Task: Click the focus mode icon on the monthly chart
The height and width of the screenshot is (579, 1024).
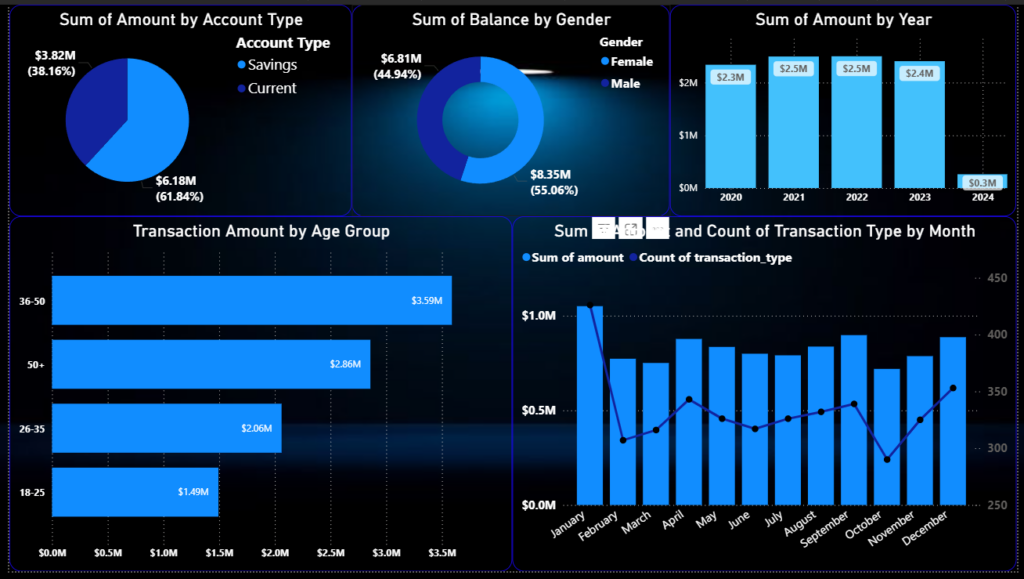Action: point(630,228)
